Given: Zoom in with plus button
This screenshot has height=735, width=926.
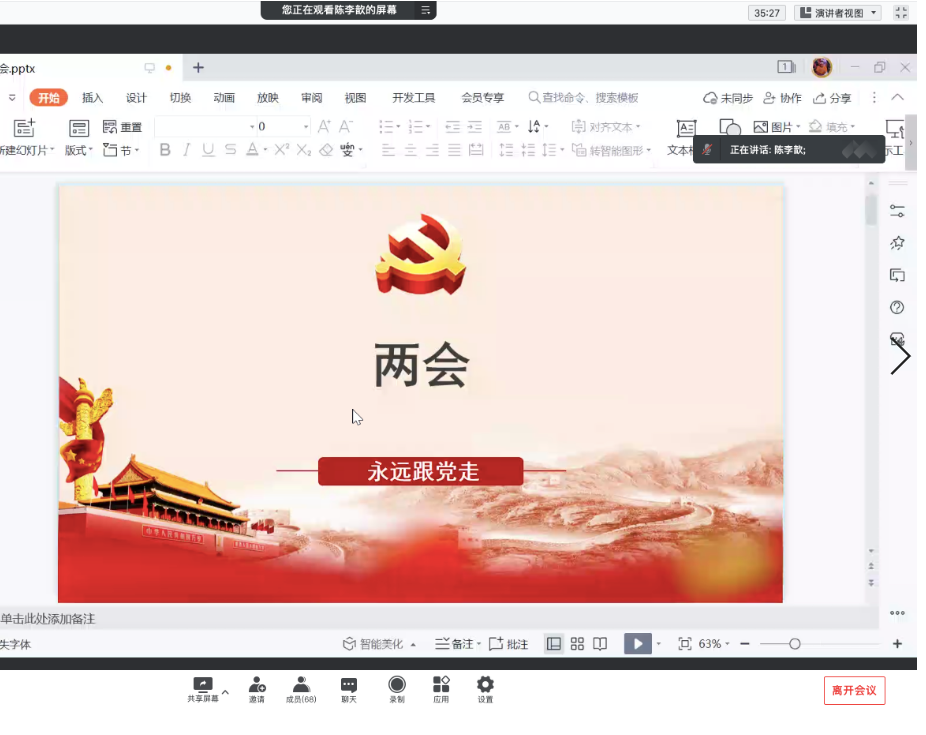Looking at the screenshot, I should point(898,644).
